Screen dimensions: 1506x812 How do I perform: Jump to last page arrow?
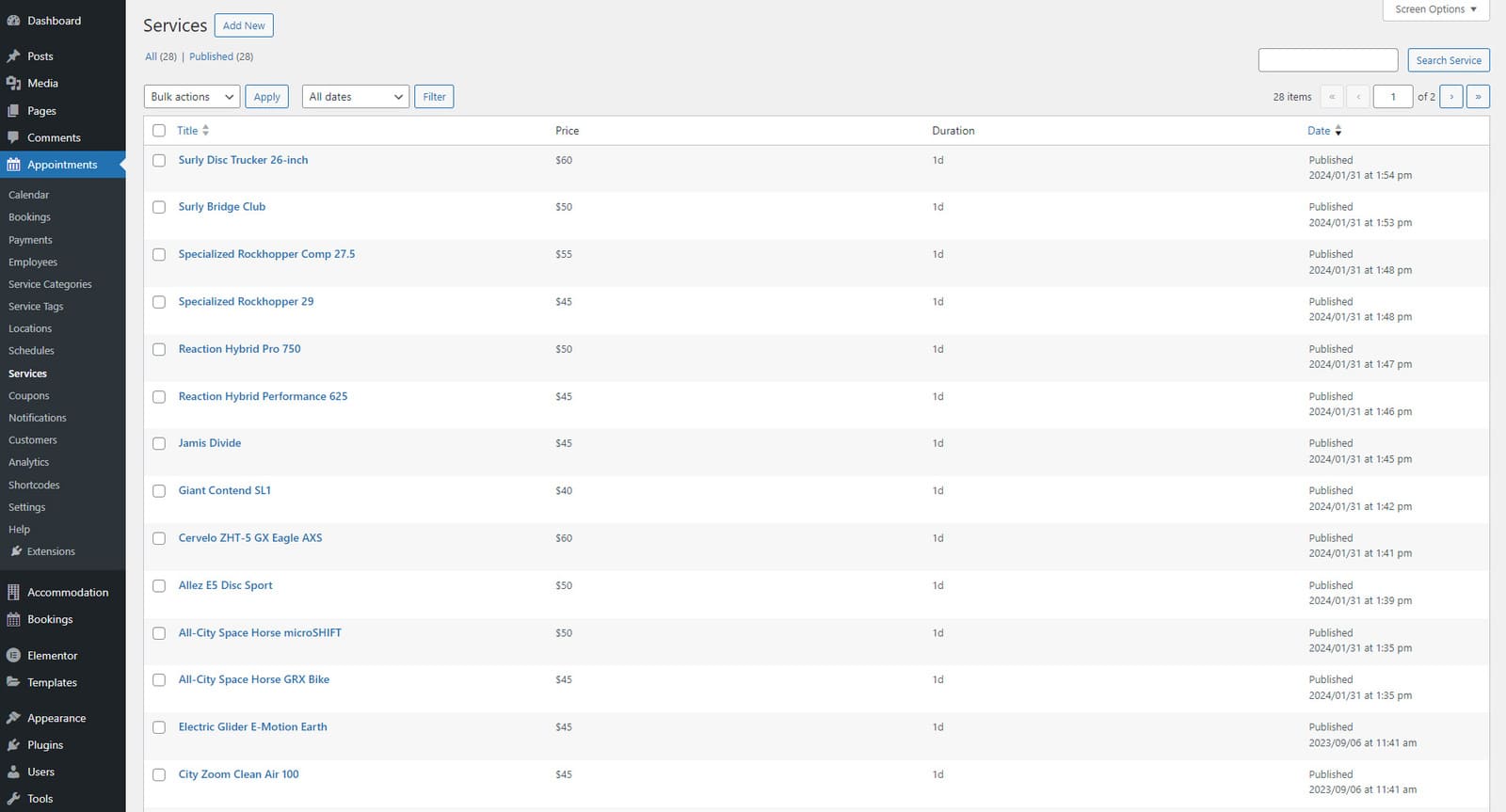pos(1478,97)
